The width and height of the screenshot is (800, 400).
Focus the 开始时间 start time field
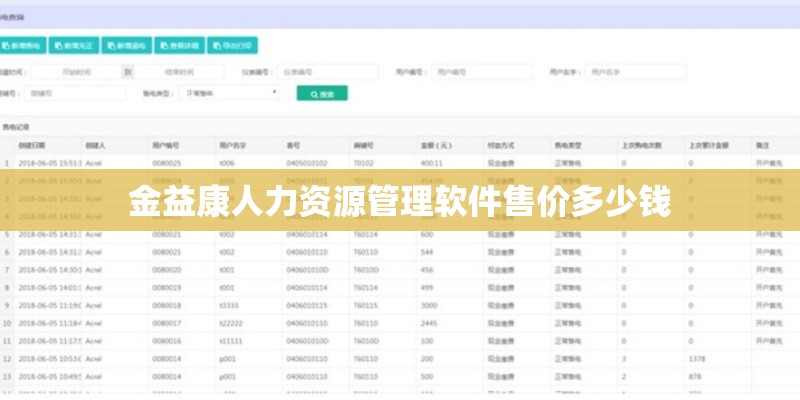click(76, 72)
